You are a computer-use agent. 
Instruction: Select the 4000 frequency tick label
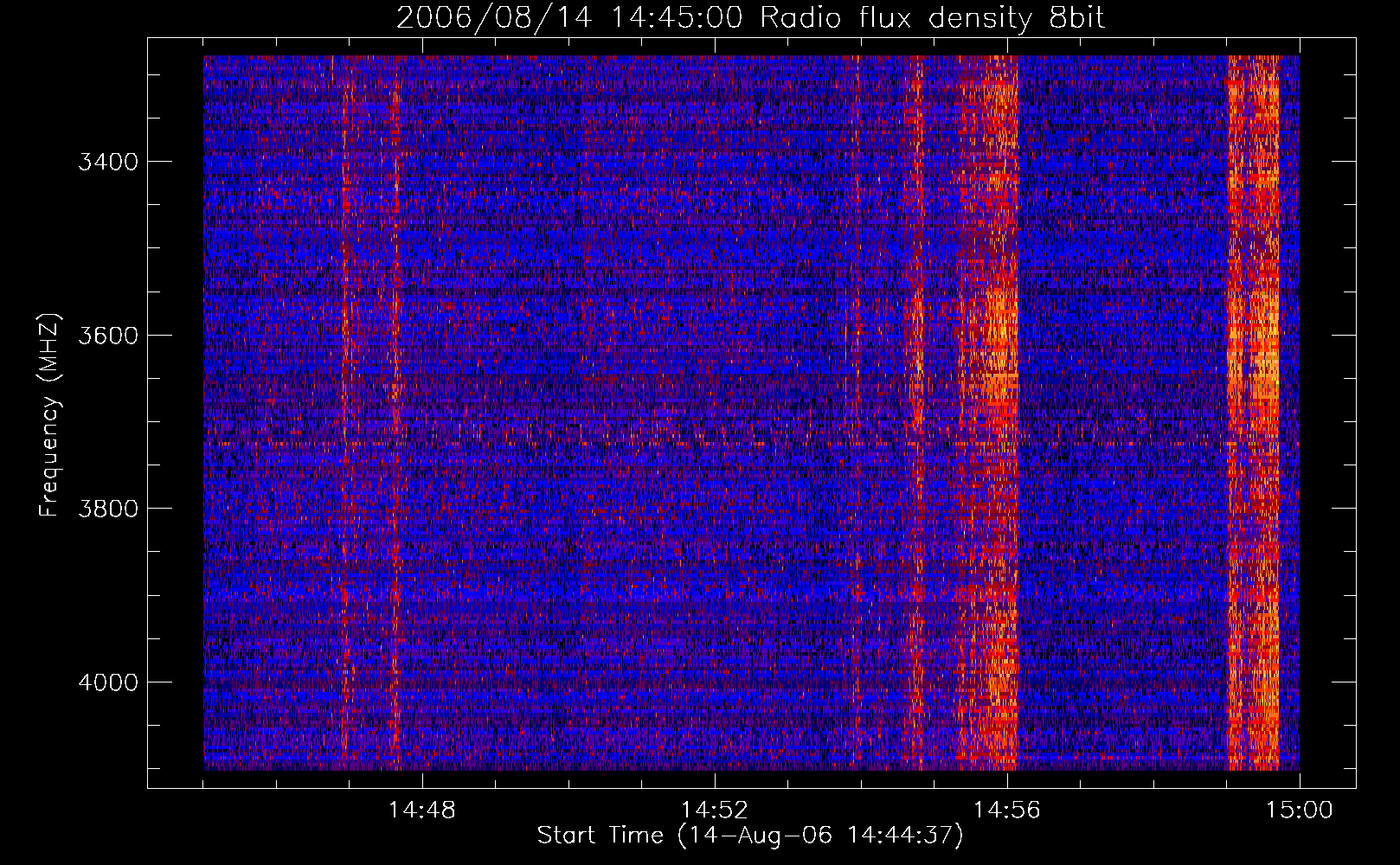point(108,682)
